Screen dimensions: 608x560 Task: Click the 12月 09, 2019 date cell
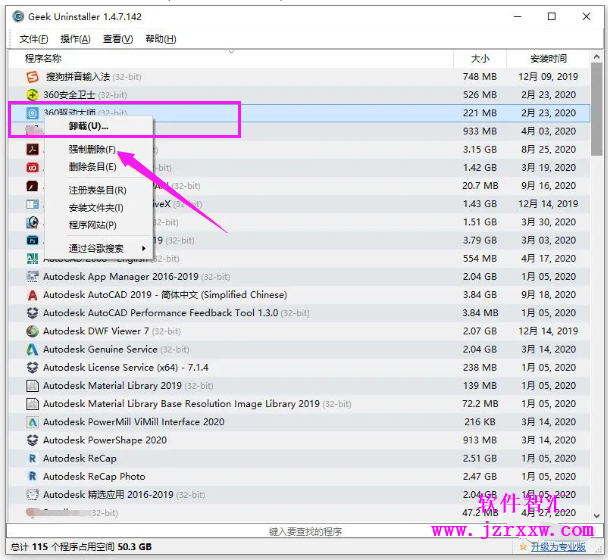[548, 77]
